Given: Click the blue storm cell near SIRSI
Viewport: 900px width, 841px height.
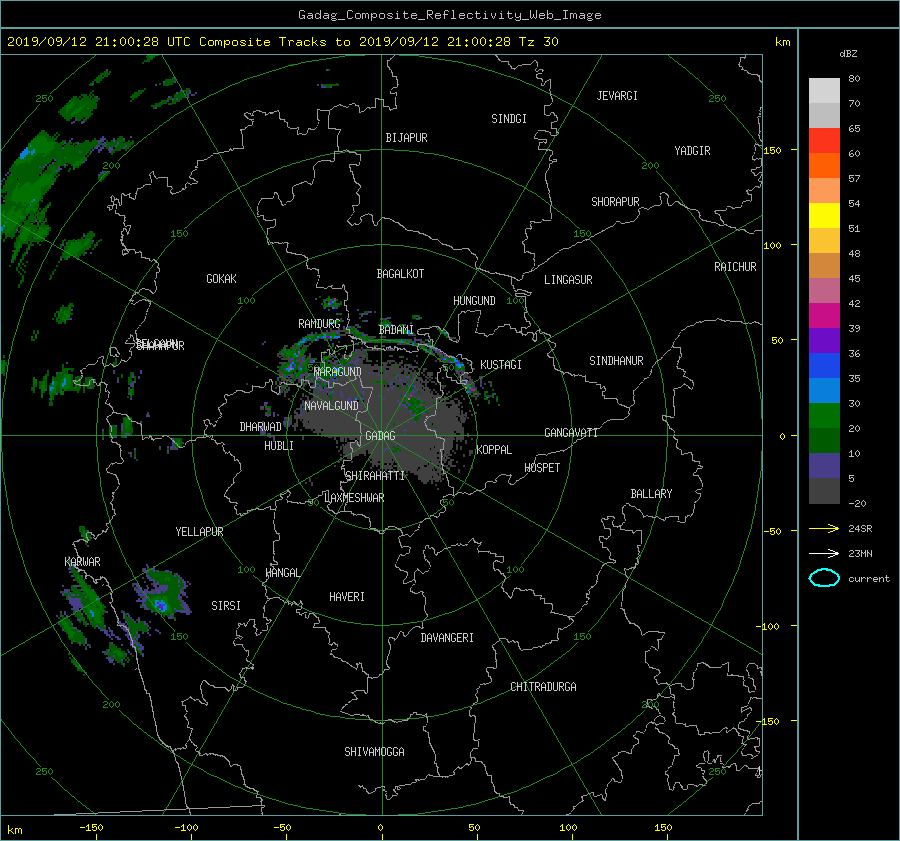Looking at the screenshot, I should pyautogui.click(x=161, y=604).
